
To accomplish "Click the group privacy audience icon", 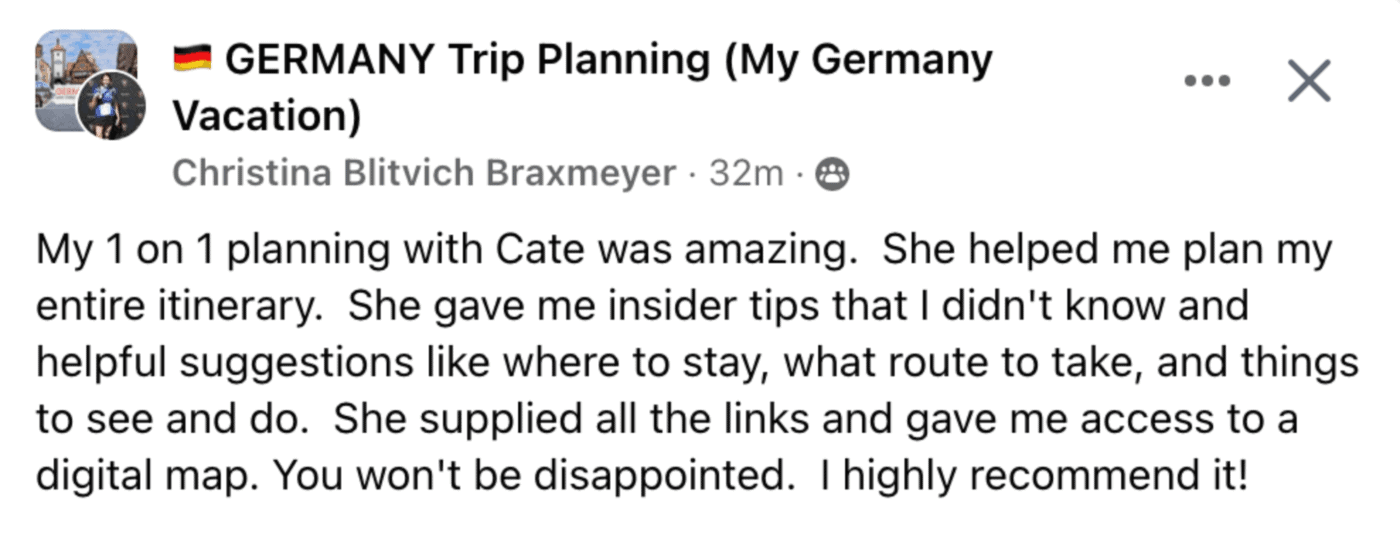I will pyautogui.click(x=832, y=175).
